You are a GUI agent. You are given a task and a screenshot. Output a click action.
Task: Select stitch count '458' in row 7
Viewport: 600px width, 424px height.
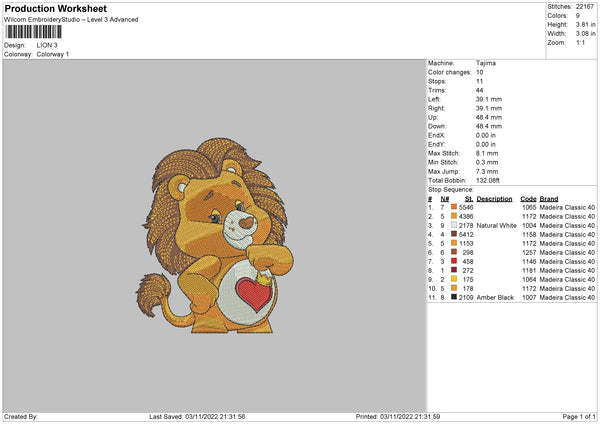[468, 261]
